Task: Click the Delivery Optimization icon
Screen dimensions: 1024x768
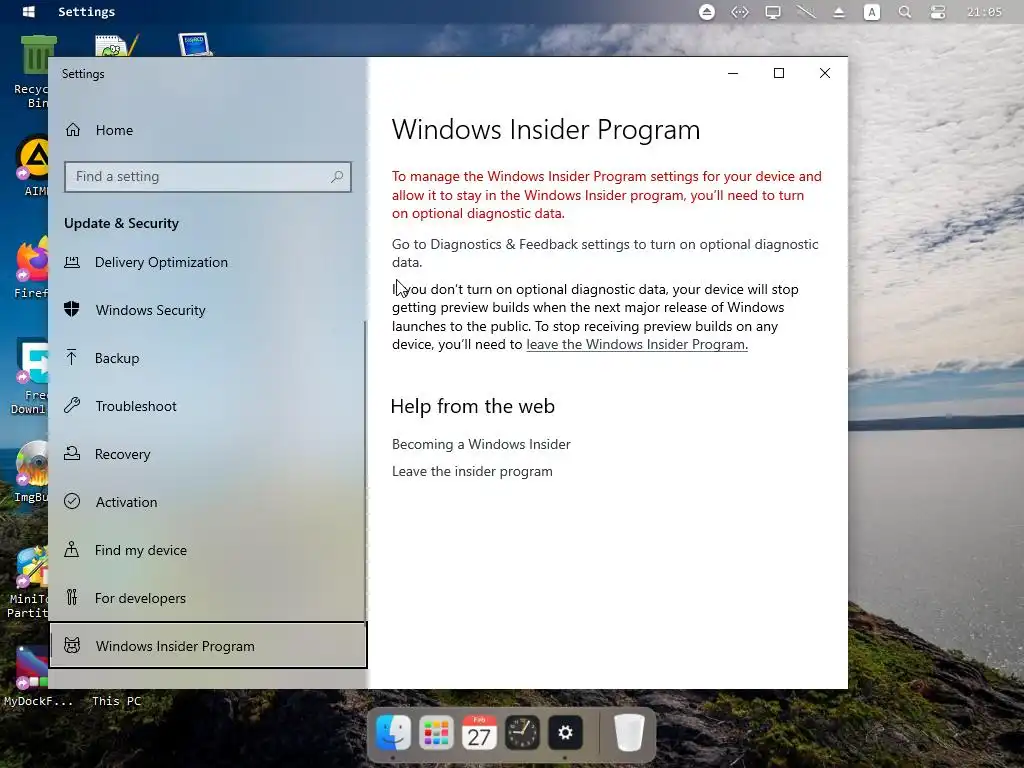Action: click(x=72, y=262)
